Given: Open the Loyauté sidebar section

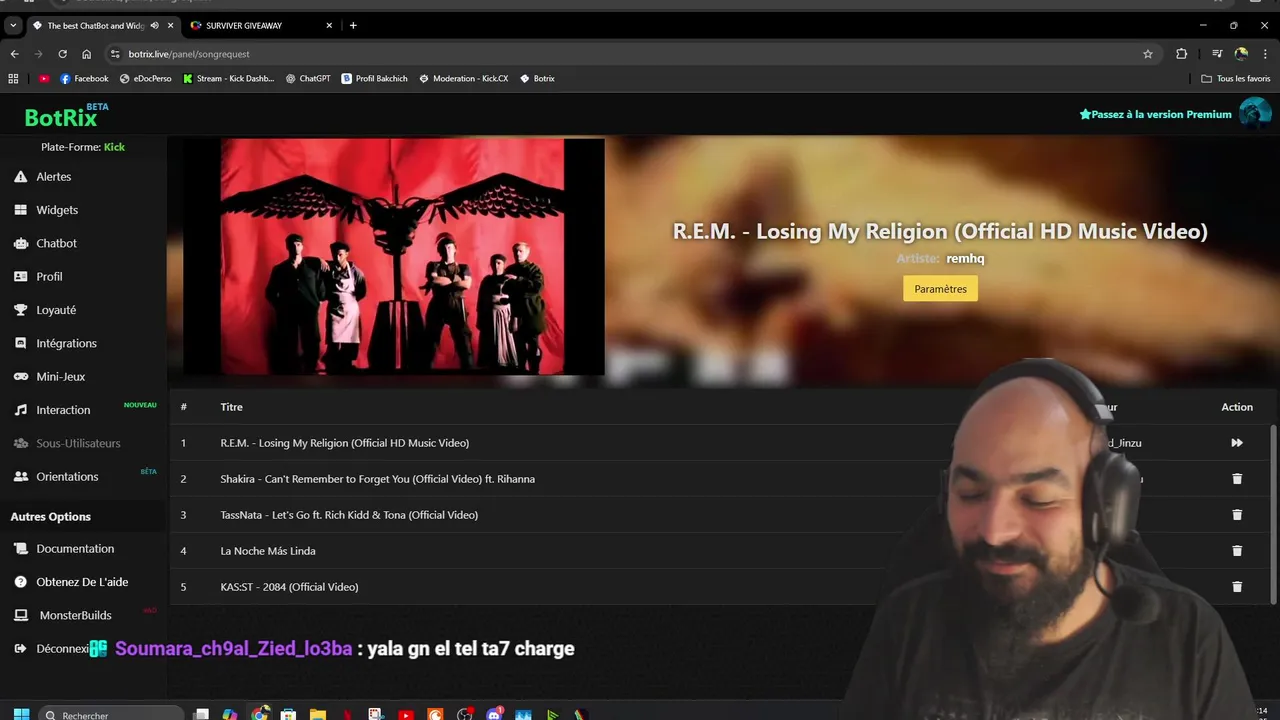Looking at the screenshot, I should (x=56, y=310).
